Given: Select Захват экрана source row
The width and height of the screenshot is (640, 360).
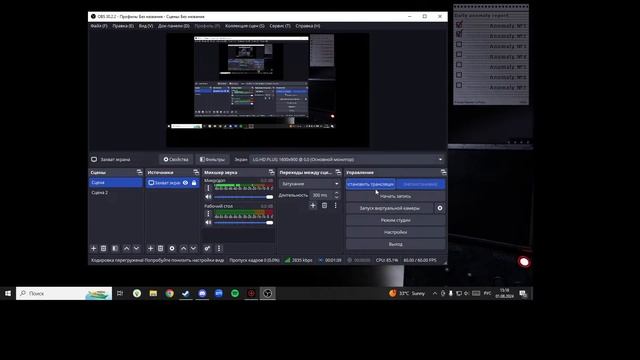Looking at the screenshot, I should [x=173, y=183].
